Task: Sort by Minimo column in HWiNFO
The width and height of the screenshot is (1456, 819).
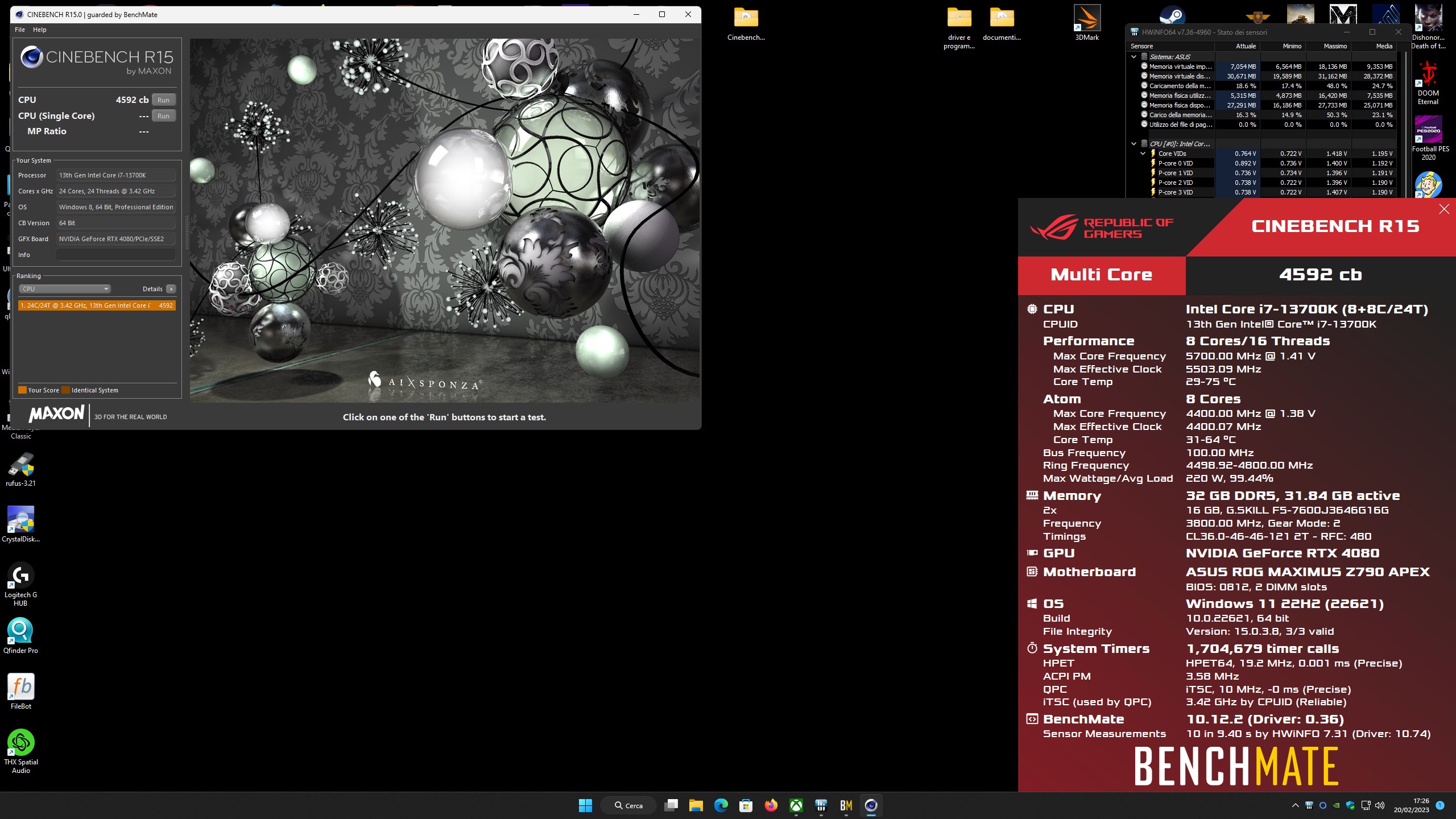Action: [x=1283, y=46]
